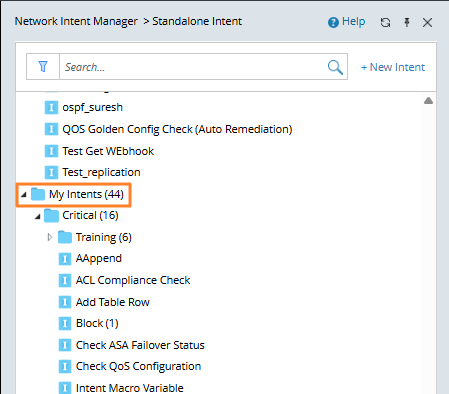Click the intent icon beside ospf_suresh

tap(51, 108)
